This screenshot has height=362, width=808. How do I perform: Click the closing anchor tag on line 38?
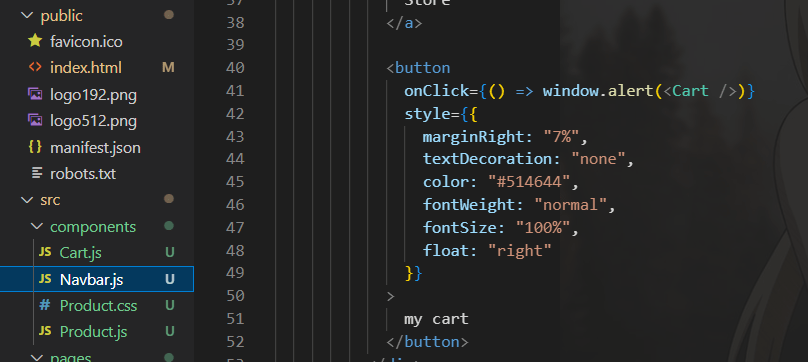click(405, 23)
